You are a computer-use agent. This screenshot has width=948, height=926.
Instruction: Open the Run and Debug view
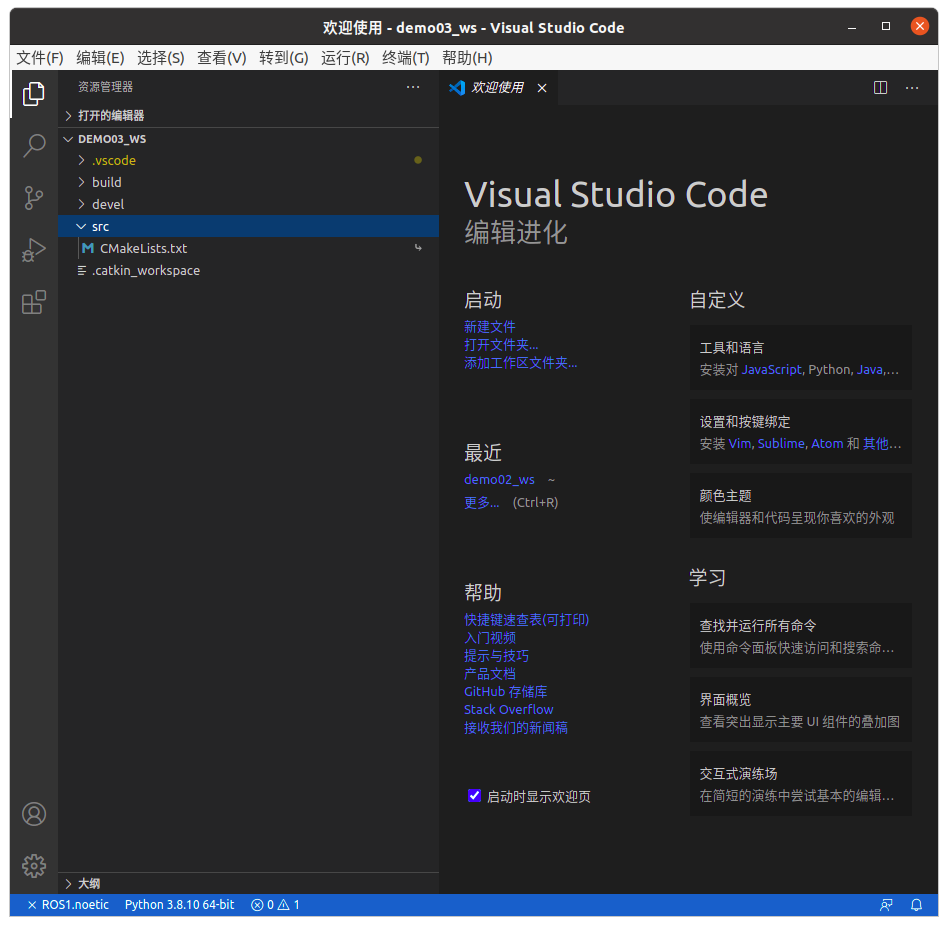pos(33,250)
